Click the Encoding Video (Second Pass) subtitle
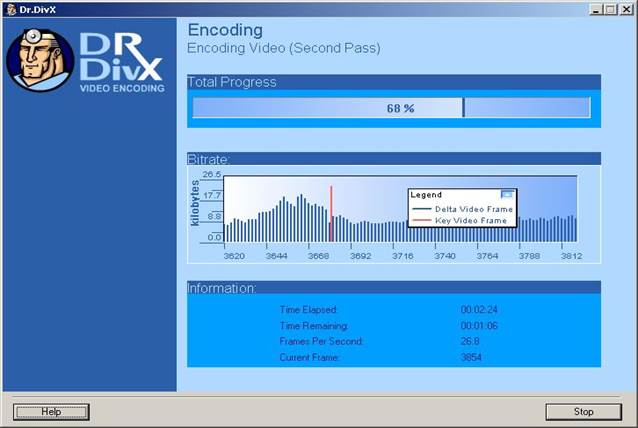 pos(284,48)
